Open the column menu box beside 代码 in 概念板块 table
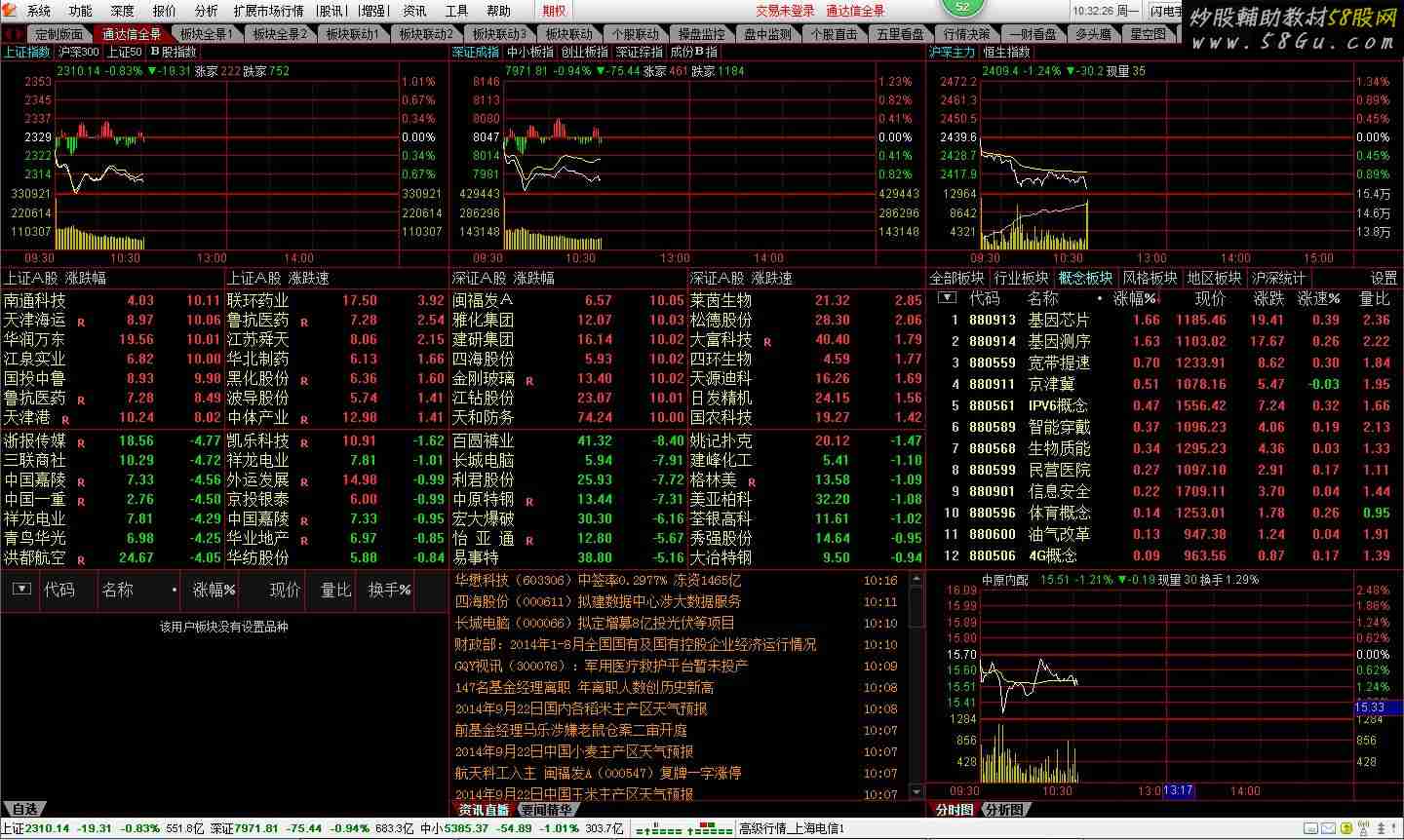 point(947,298)
